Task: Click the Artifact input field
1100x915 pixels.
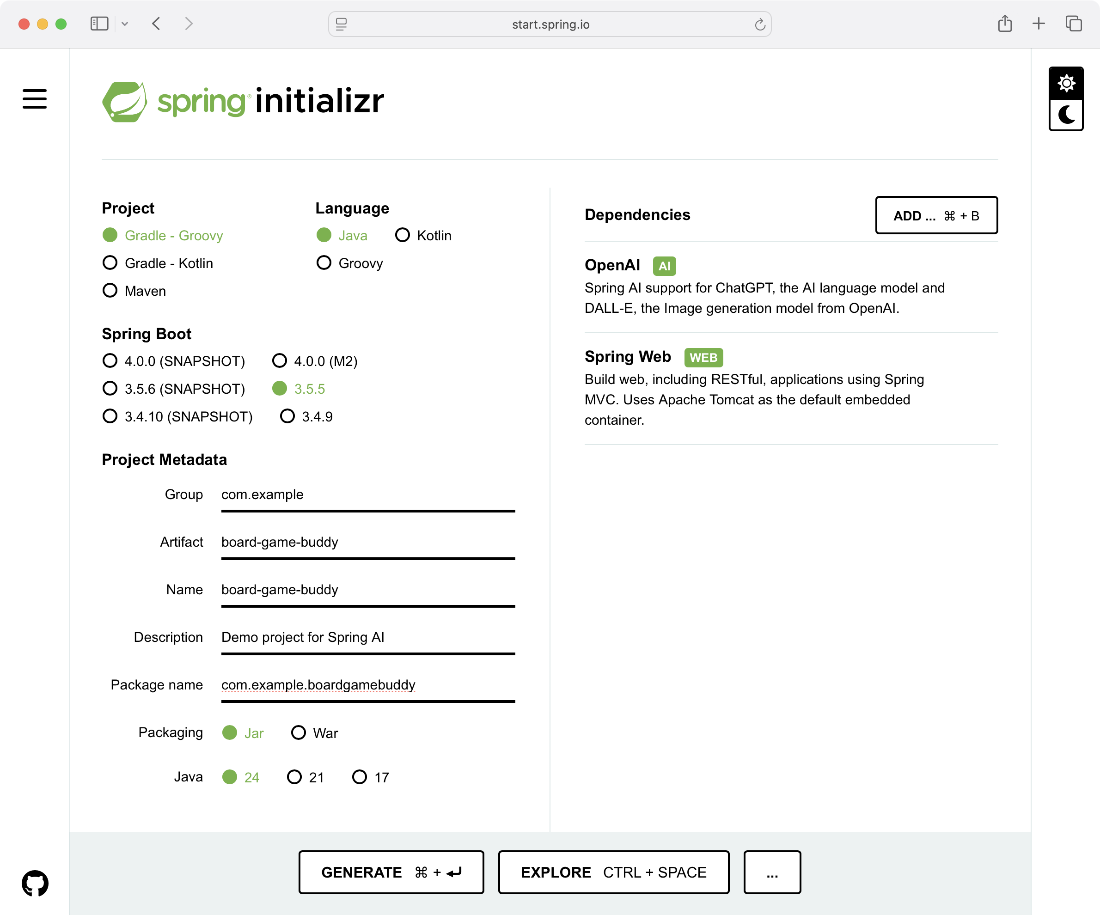Action: coord(368,542)
